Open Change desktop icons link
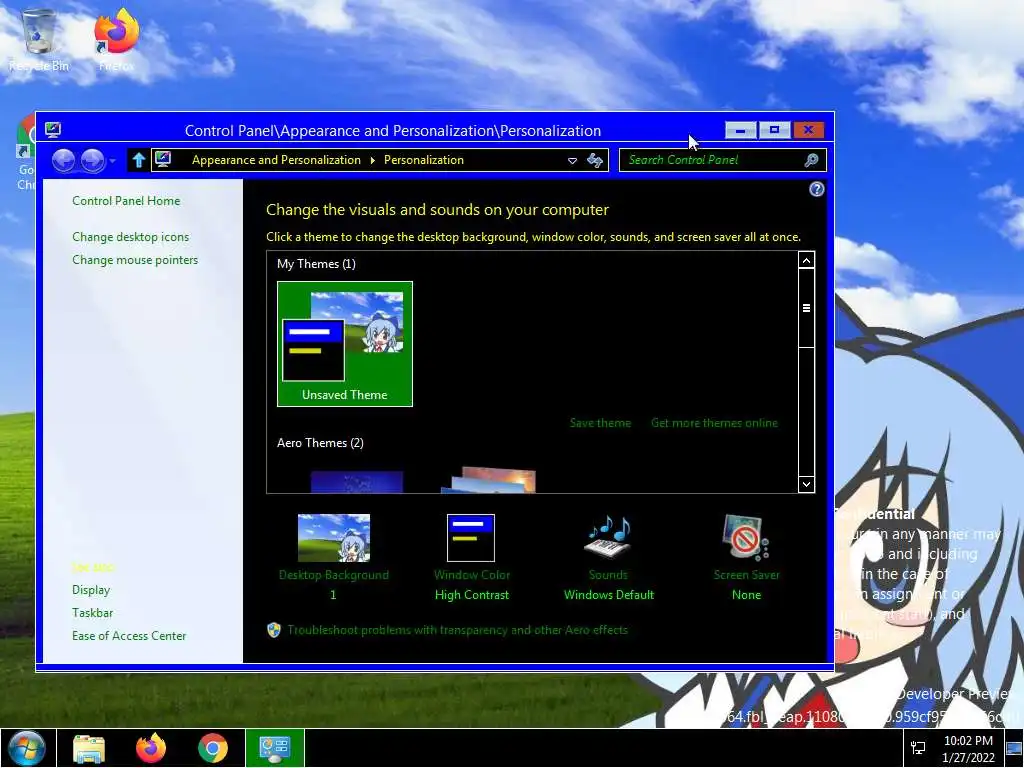Image resolution: width=1024 pixels, height=768 pixels. [131, 237]
